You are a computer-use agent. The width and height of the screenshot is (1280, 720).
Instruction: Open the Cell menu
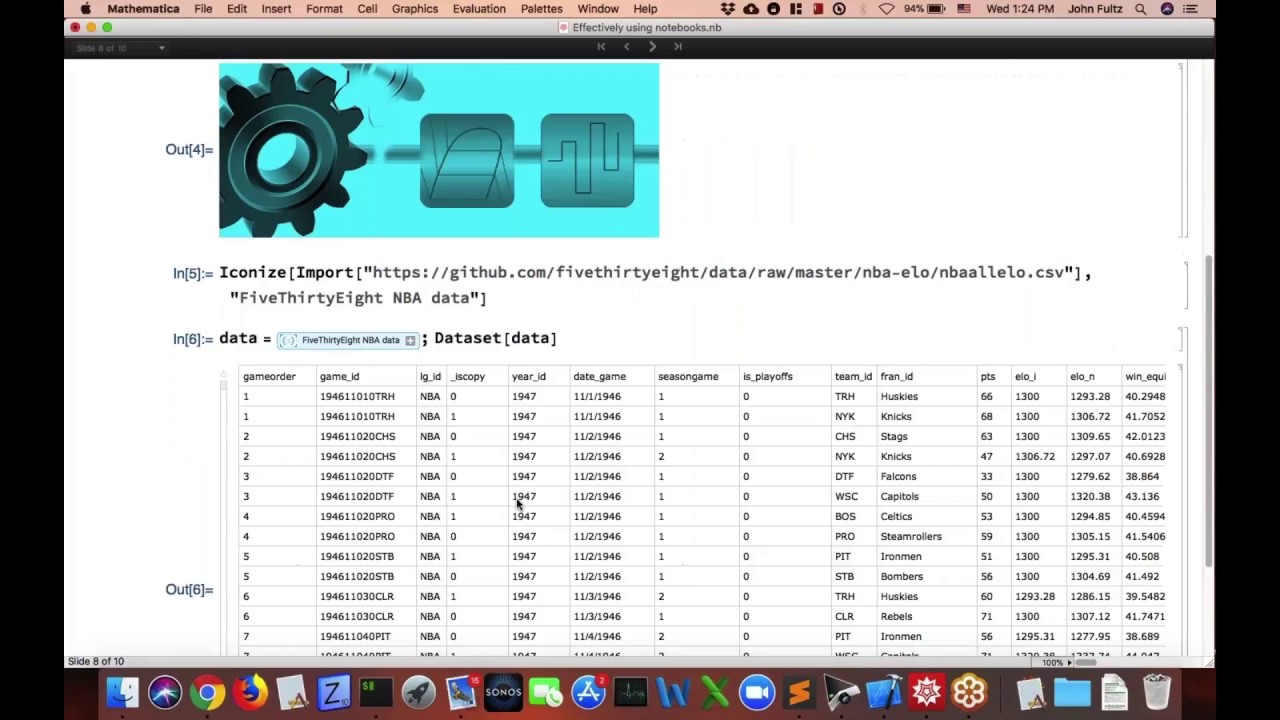click(367, 9)
